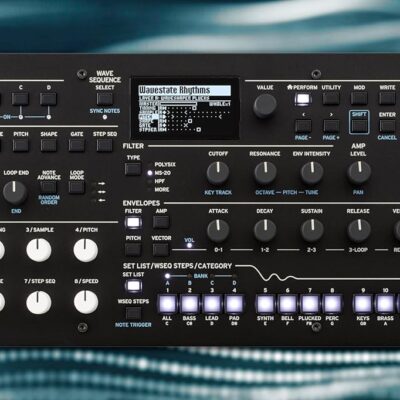This screenshot has height=400, width=400.
Task: Adjust the envelope Attack knob
Action: [x=218, y=231]
